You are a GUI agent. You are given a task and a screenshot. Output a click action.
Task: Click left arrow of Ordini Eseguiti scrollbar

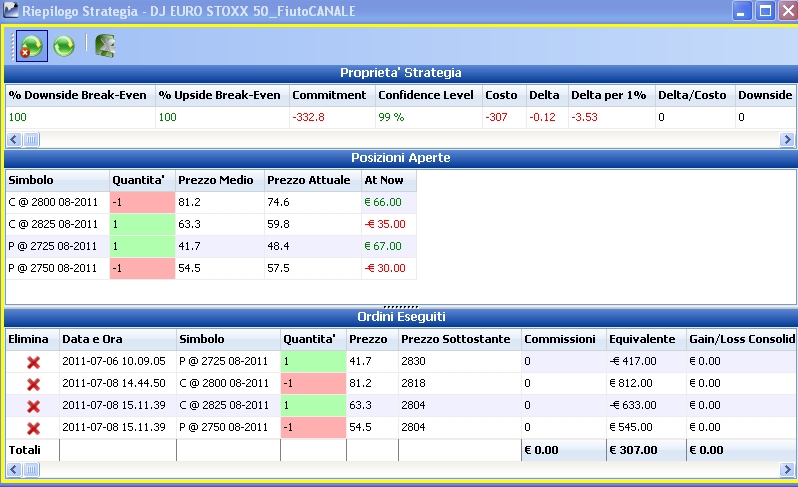(14, 469)
